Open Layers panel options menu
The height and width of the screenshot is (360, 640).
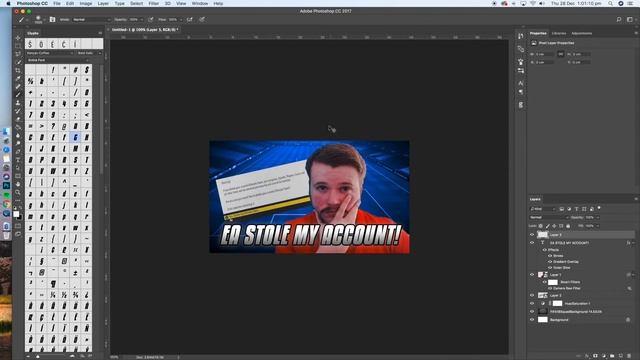(x=636, y=199)
